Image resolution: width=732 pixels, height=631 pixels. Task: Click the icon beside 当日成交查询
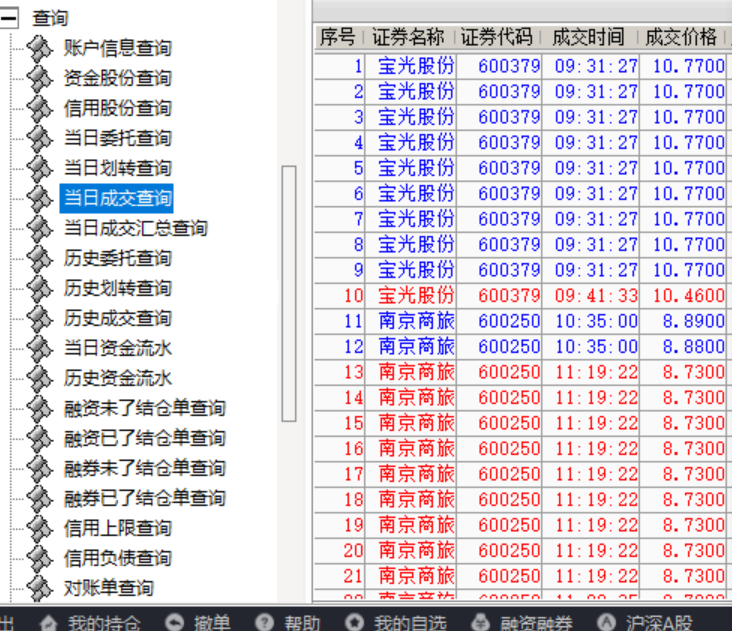point(40,198)
